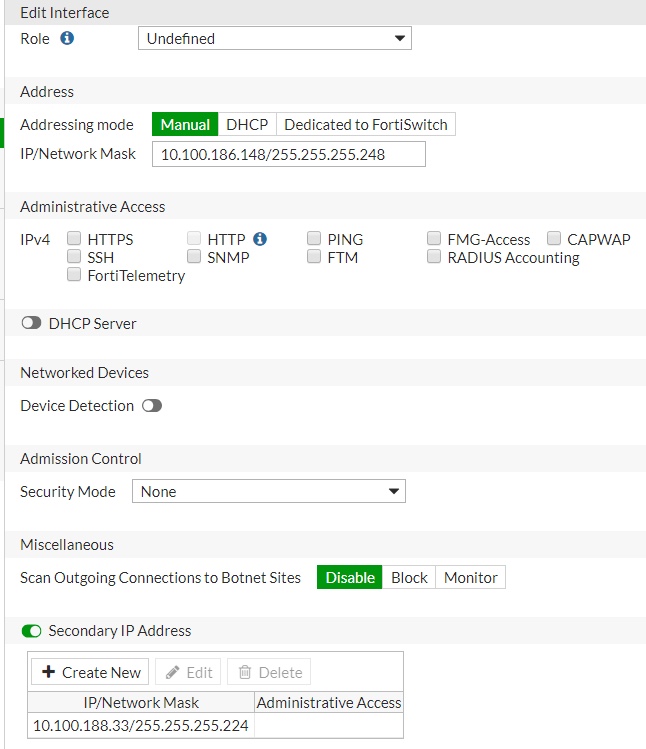Select Dedicated to FortiSwitch addressing mode

coord(366,125)
